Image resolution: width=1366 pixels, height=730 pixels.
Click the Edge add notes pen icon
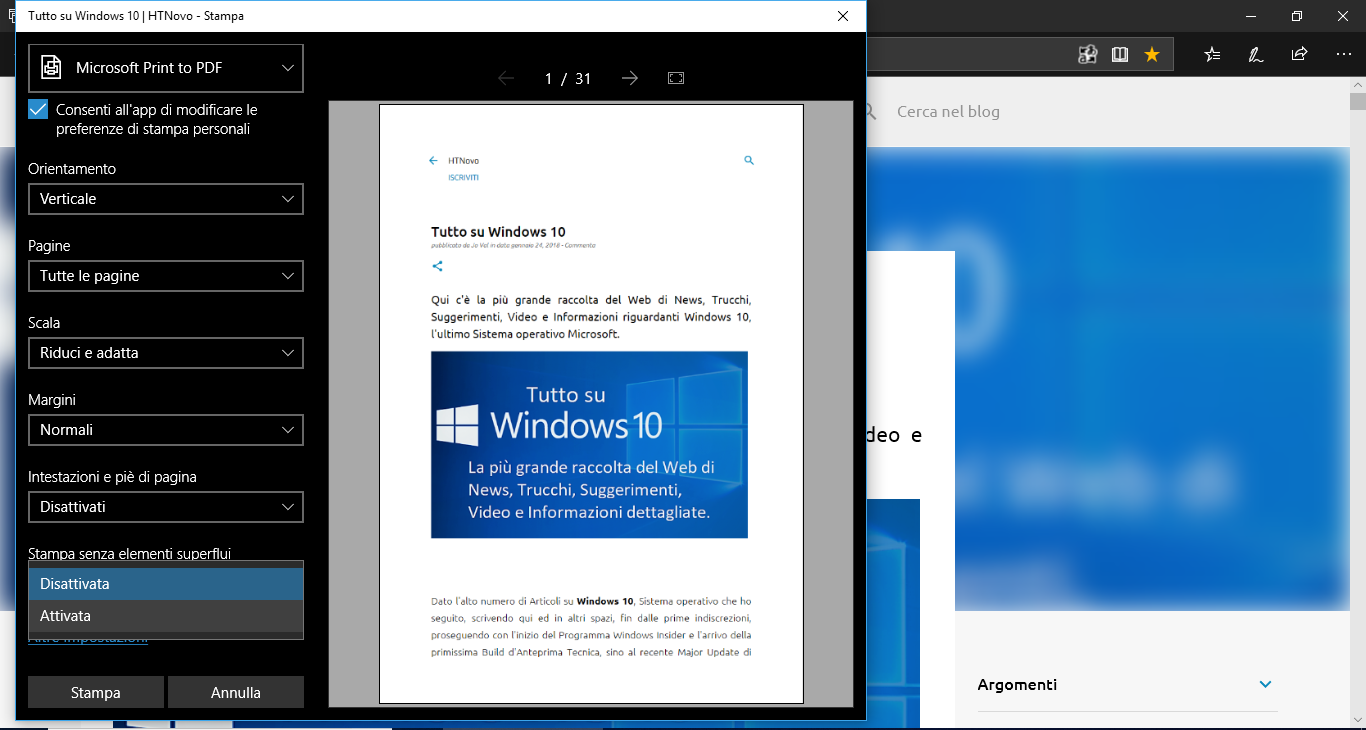point(1256,54)
